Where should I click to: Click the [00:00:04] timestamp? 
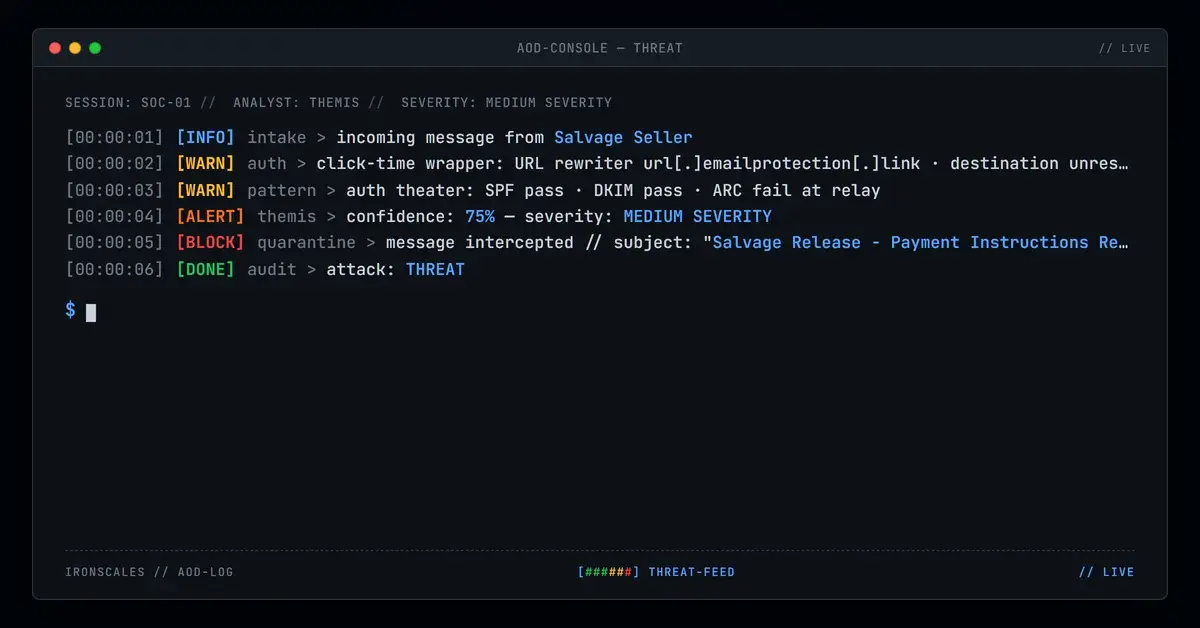[114, 216]
